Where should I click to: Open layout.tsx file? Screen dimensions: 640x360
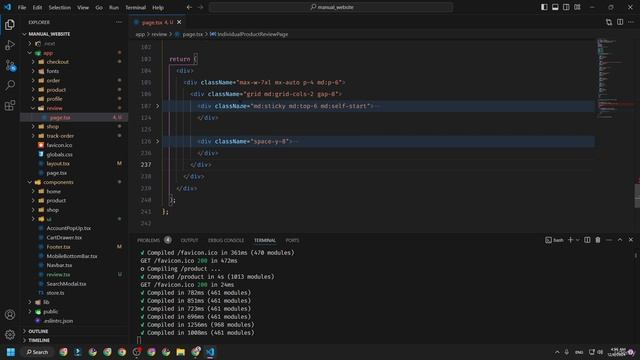click(58, 163)
